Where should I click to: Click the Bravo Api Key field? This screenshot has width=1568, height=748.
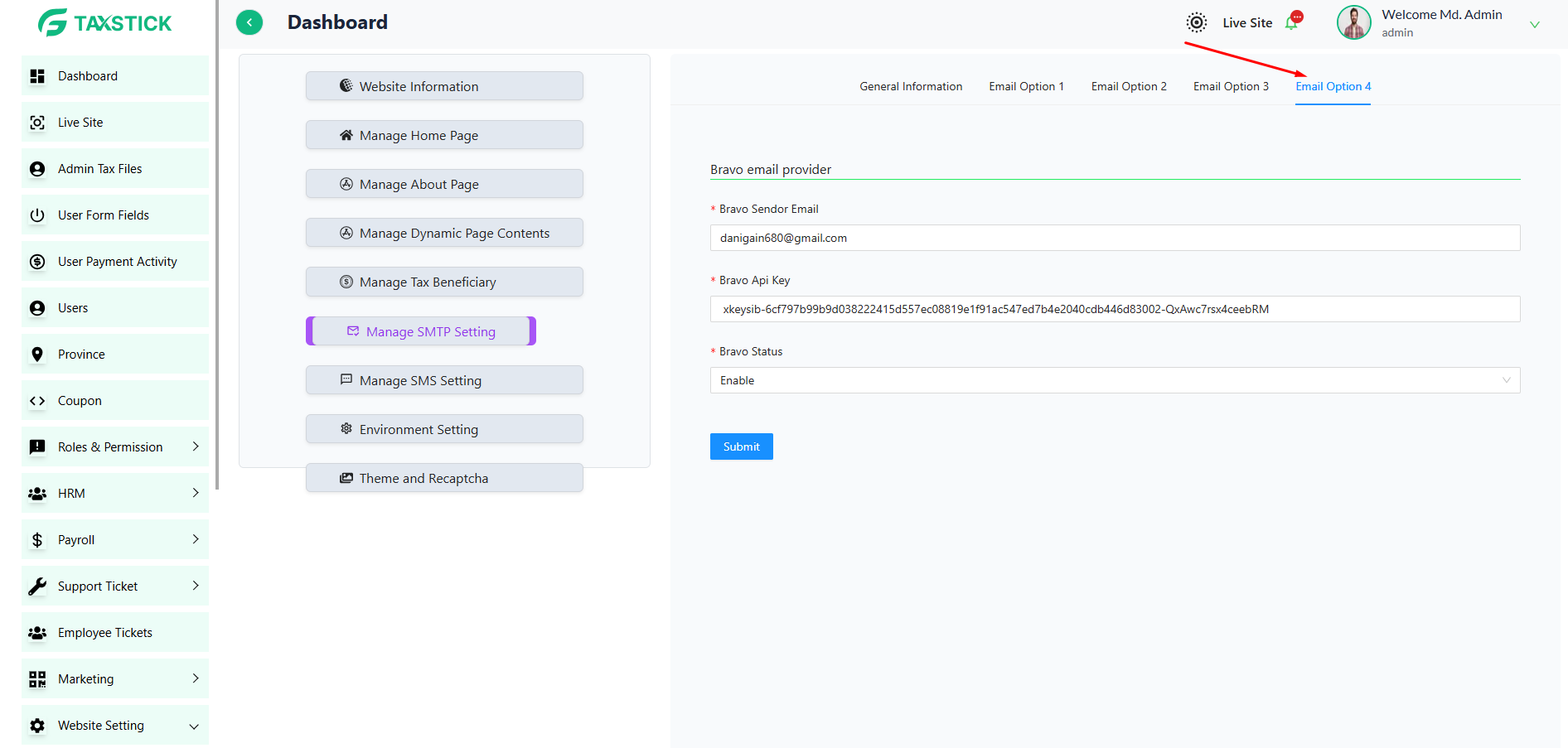click(1114, 309)
